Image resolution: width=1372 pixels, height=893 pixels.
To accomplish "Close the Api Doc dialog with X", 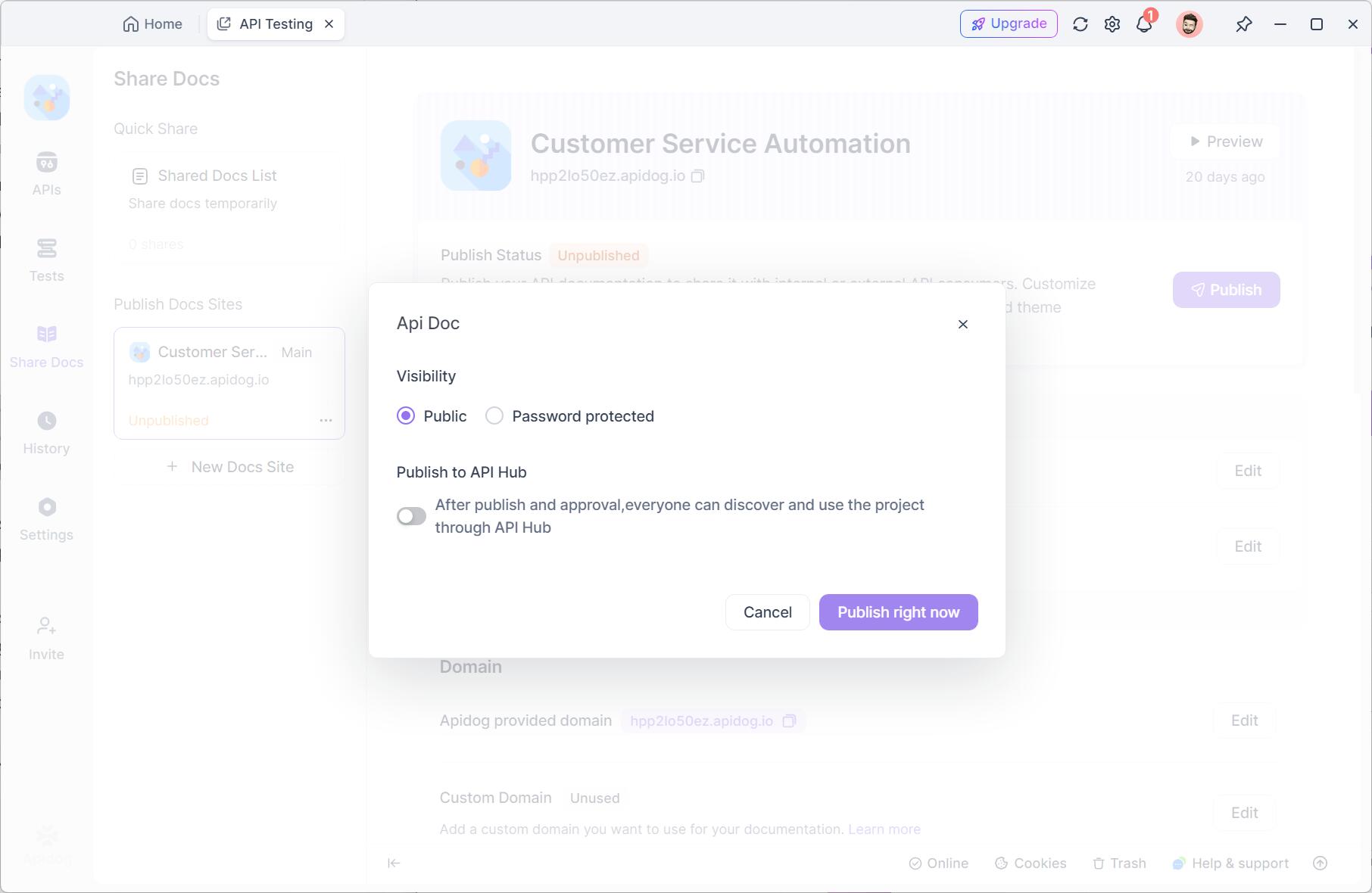I will (963, 324).
